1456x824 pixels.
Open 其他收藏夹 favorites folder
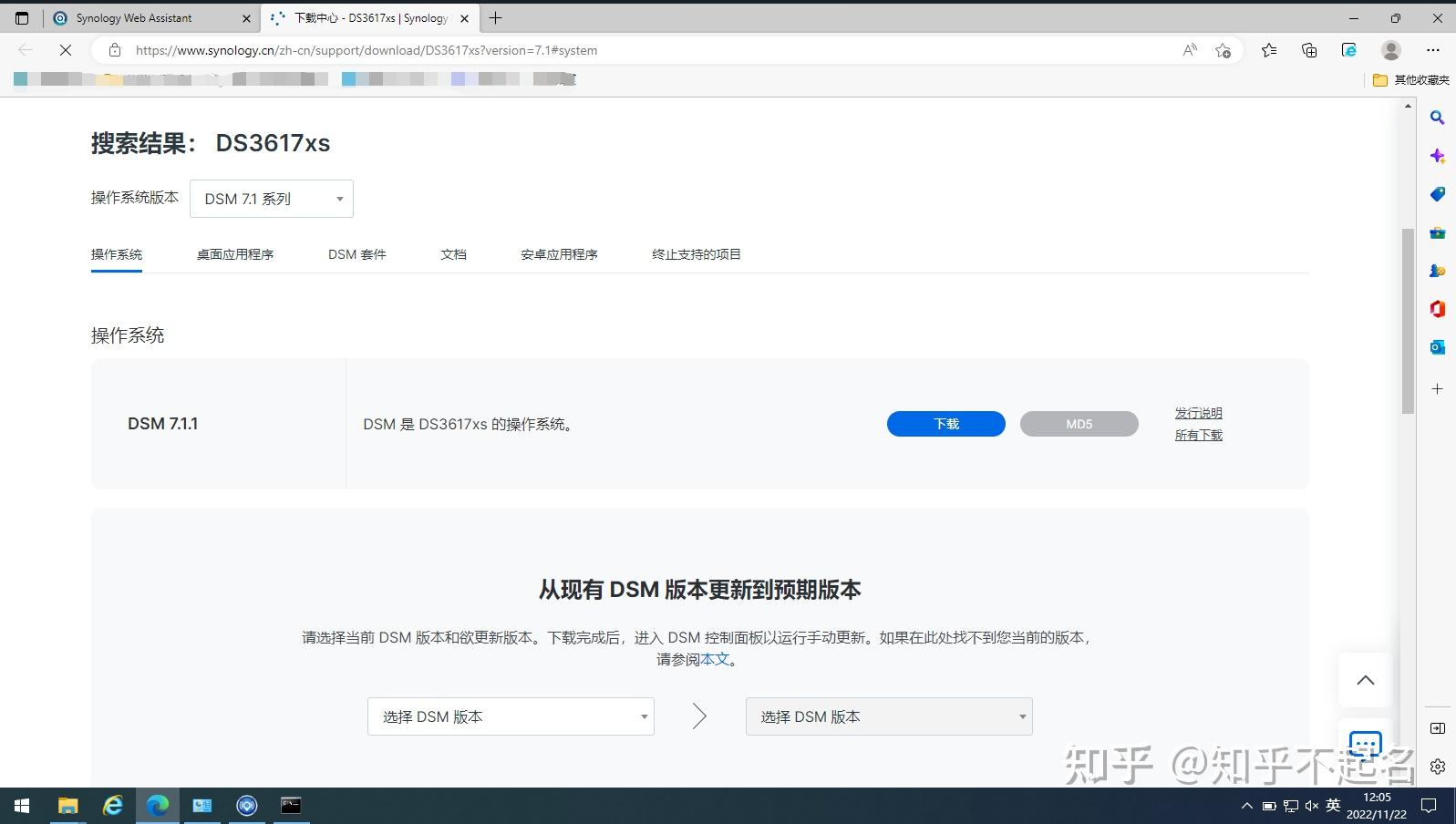1411,80
